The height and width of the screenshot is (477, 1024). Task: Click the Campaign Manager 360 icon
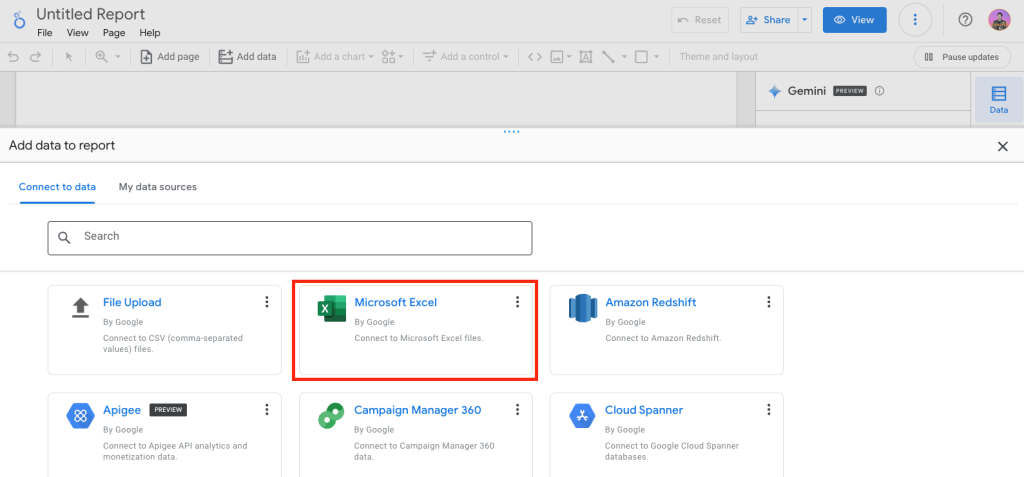tap(331, 416)
